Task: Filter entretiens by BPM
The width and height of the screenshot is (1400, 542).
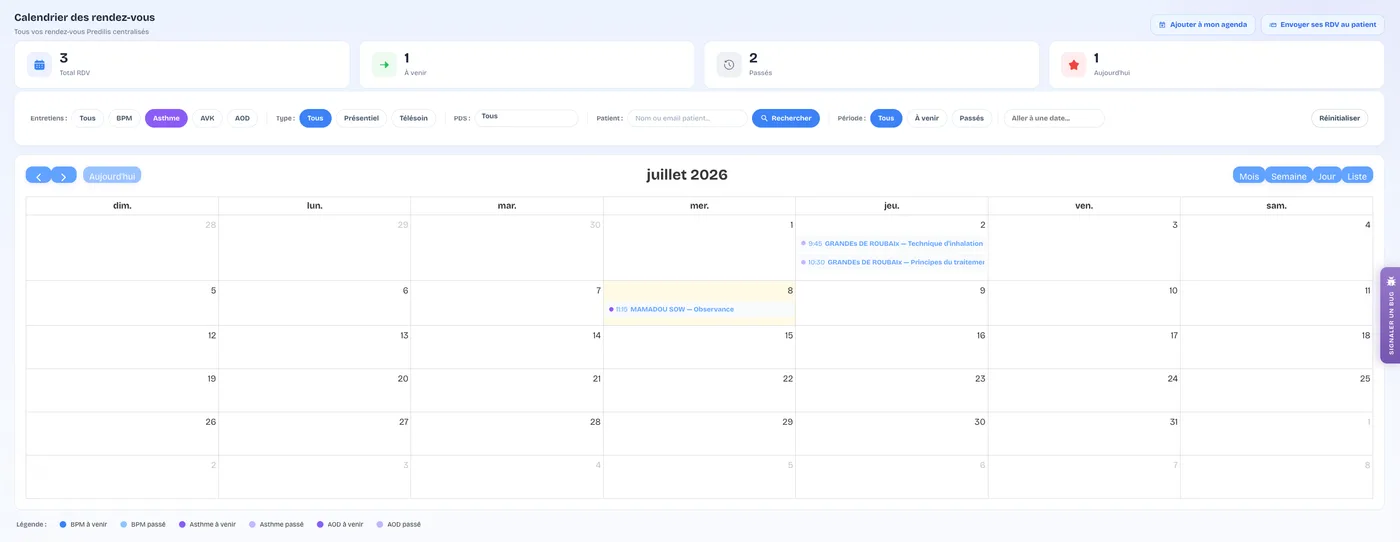Action: pyautogui.click(x=124, y=118)
